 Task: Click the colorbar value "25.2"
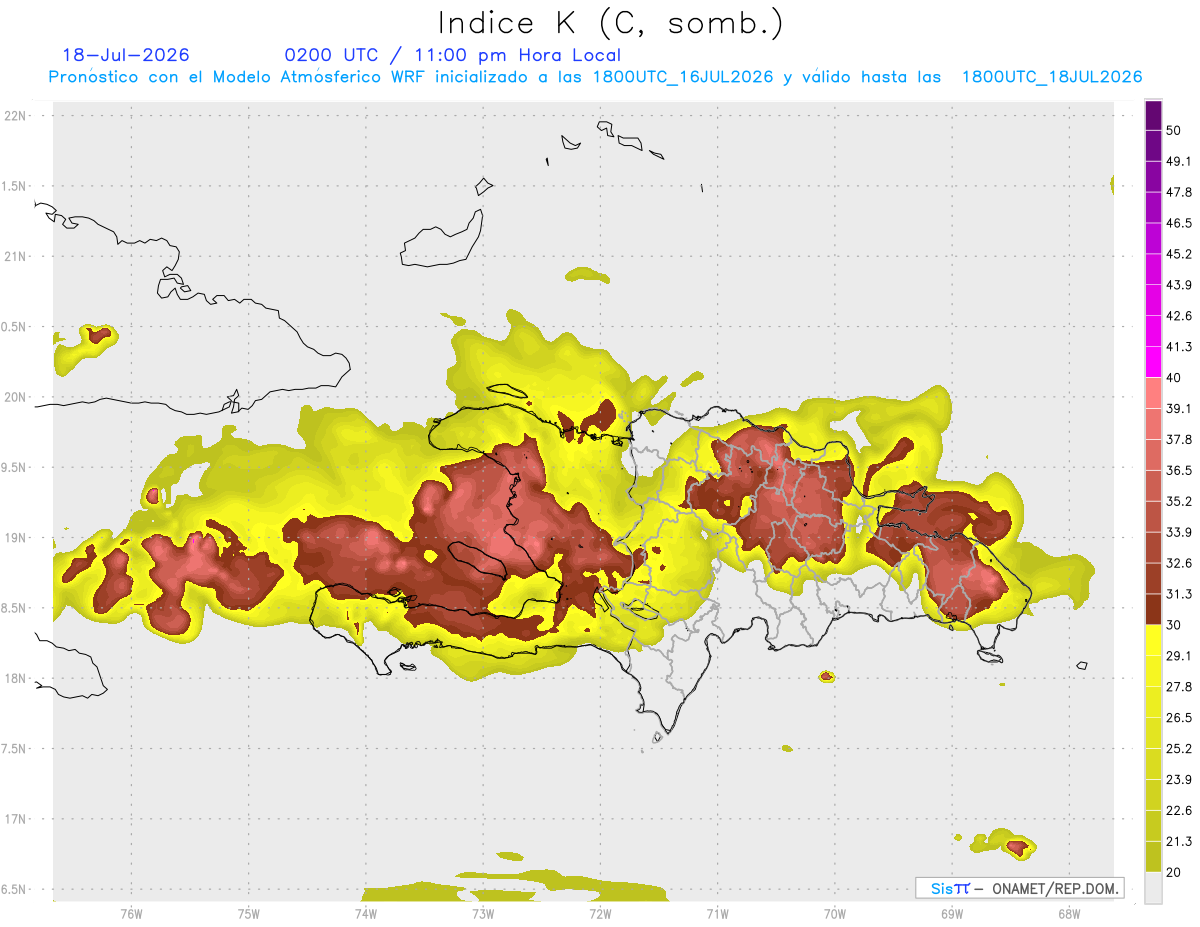coord(1179,749)
